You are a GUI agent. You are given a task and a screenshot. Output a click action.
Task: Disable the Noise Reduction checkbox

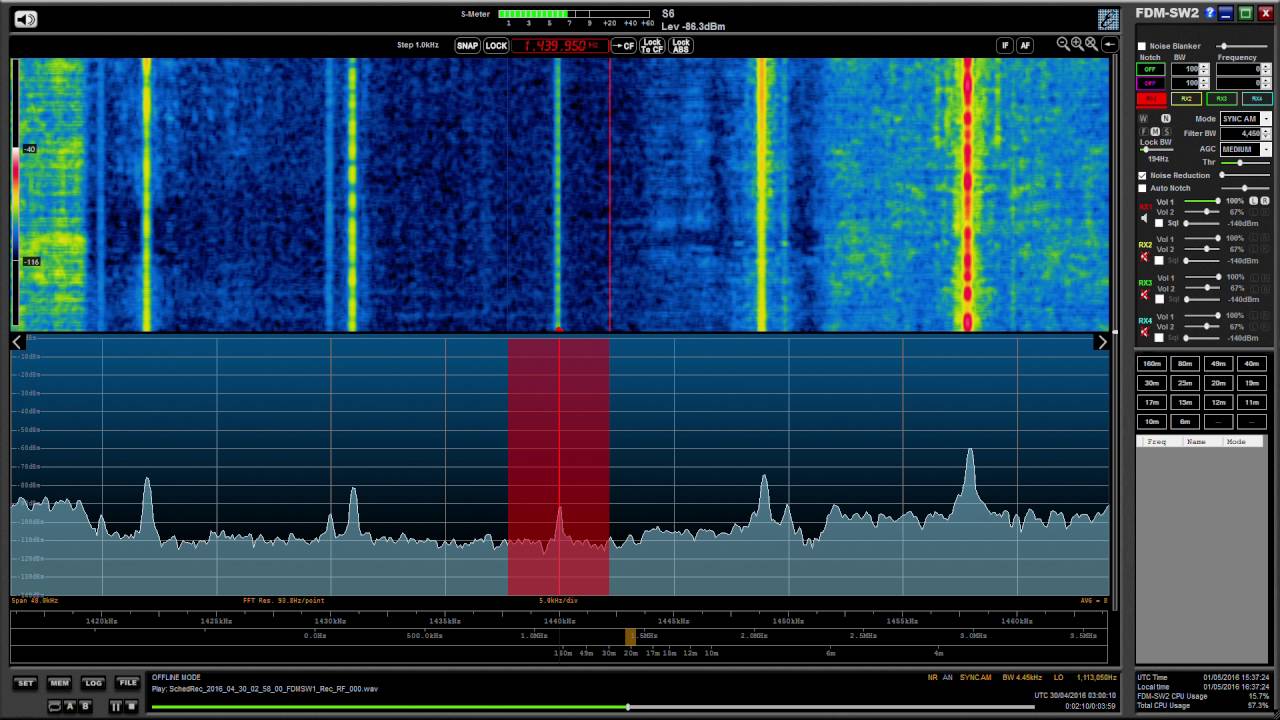pyautogui.click(x=1142, y=175)
